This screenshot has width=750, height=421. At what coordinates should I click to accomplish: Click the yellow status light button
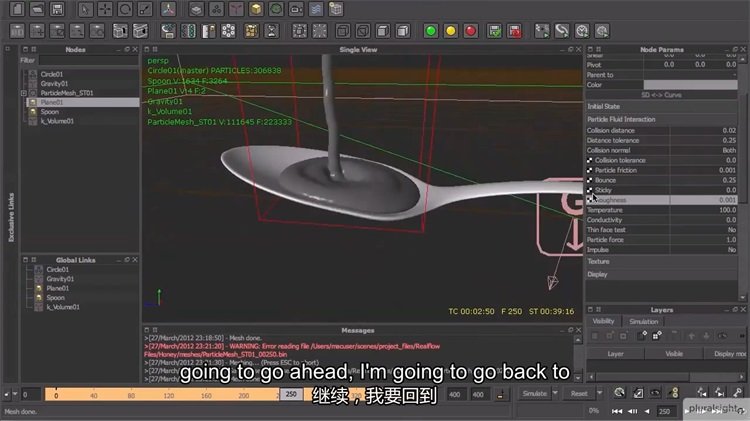click(451, 31)
